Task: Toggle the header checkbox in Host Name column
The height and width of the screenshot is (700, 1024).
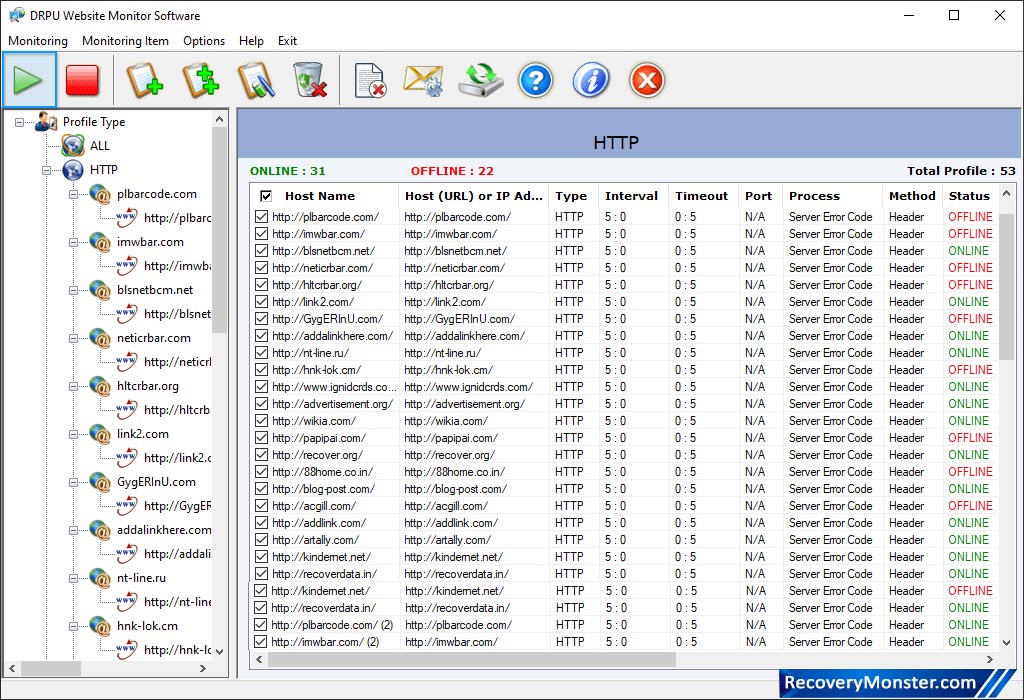Action: (x=265, y=195)
